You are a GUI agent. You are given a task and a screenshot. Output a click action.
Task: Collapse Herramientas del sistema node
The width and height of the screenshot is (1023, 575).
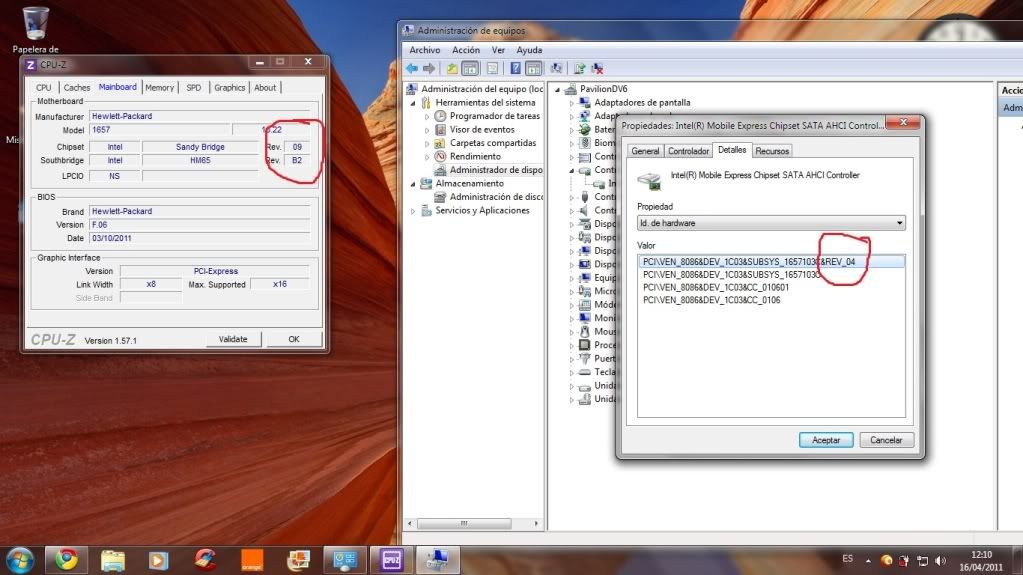tap(413, 103)
